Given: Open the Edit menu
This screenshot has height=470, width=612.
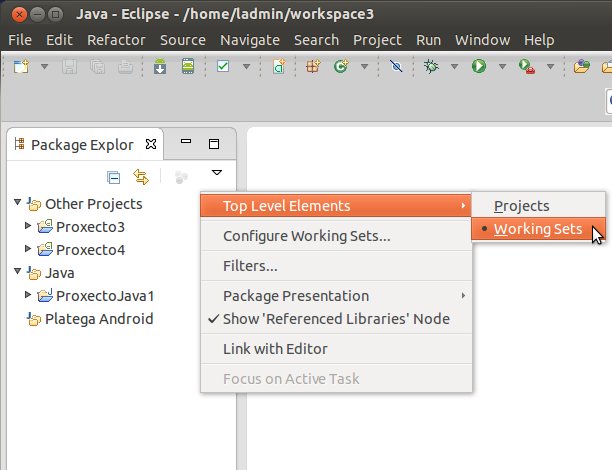Looking at the screenshot, I should click(x=59, y=40).
